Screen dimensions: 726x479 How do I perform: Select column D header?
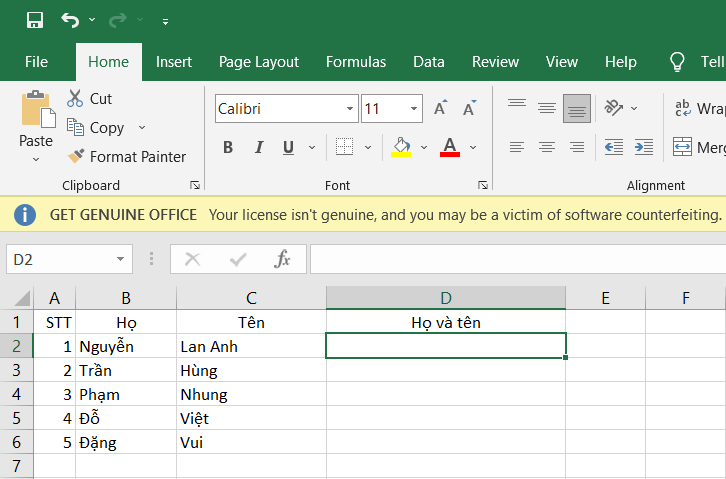point(446,298)
